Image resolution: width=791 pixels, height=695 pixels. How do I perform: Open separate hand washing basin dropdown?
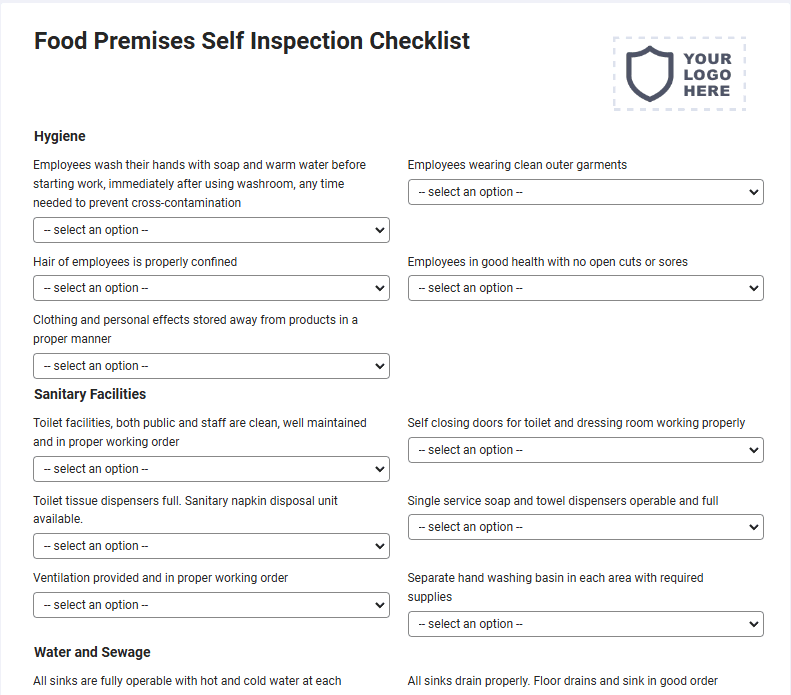586,624
